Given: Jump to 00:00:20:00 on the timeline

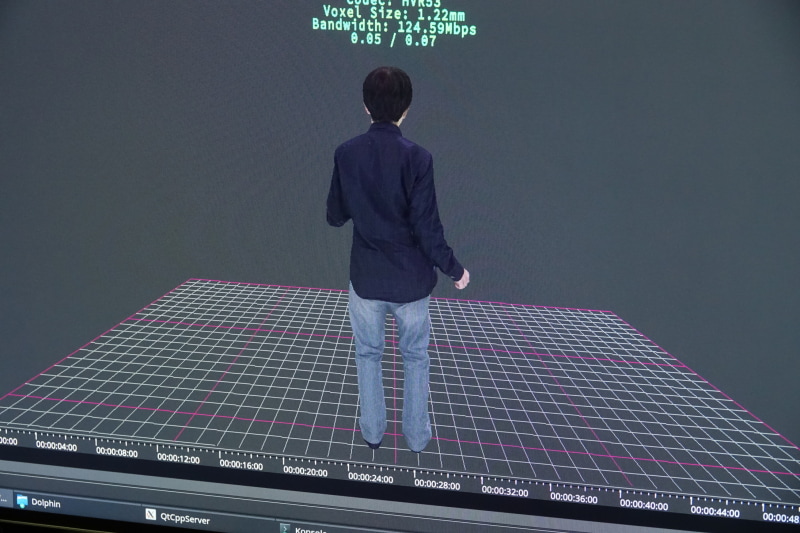Looking at the screenshot, I should (305, 471).
